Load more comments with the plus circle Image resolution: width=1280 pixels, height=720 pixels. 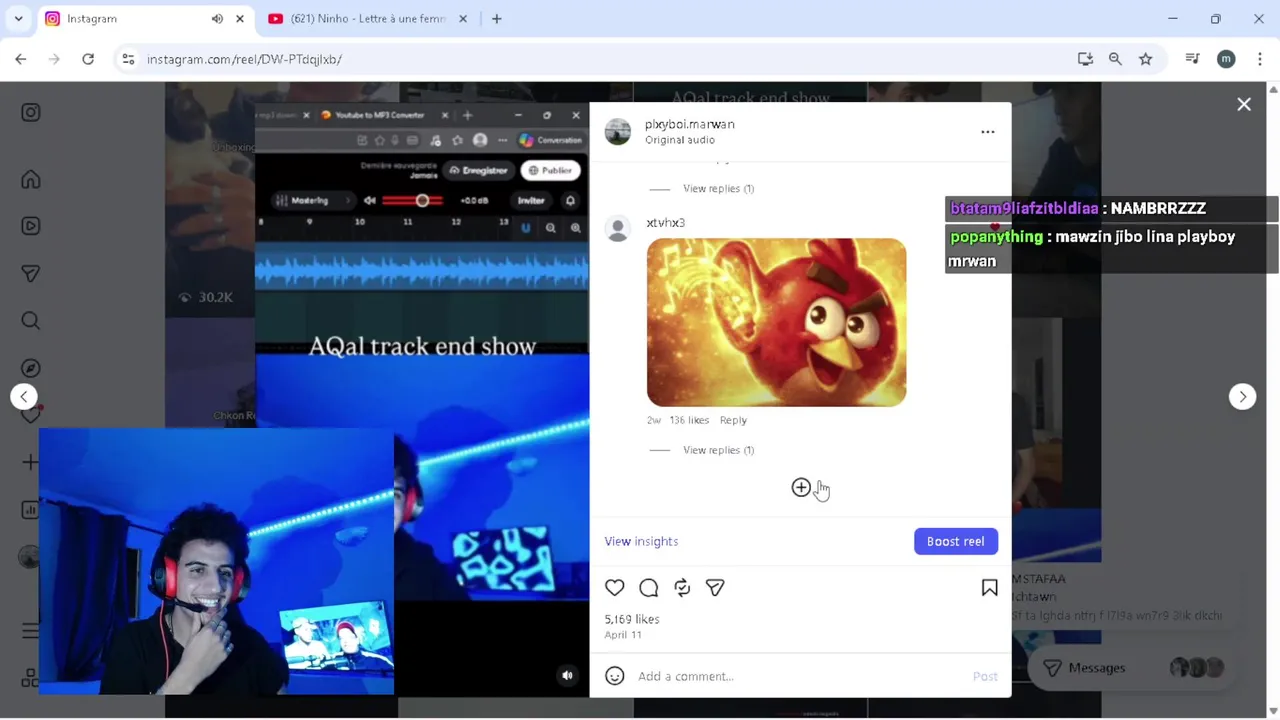(x=801, y=488)
